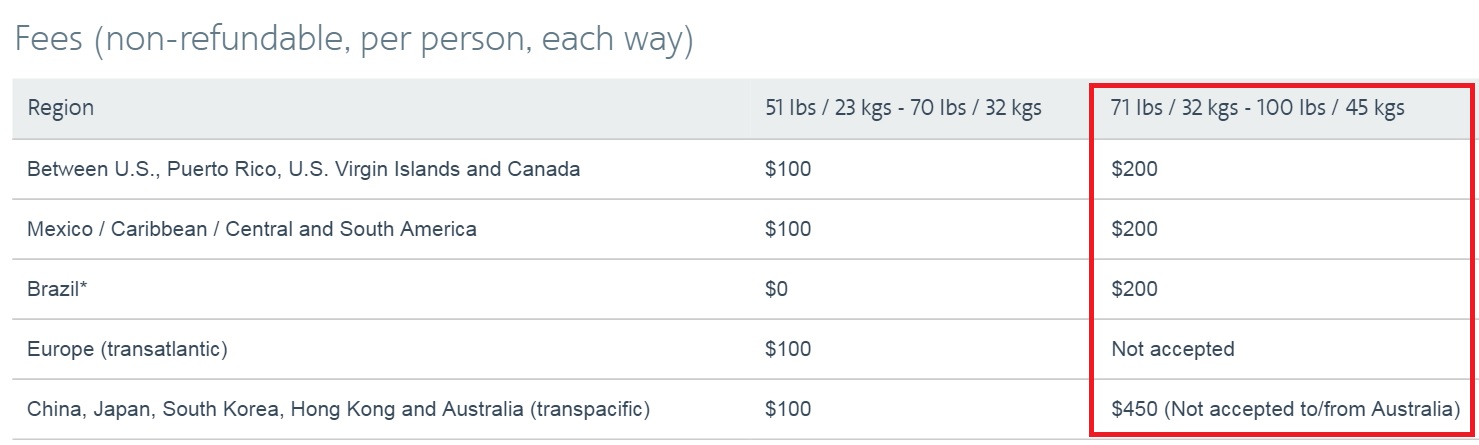Click the 51 lbs - 70 lbs column header
Image resolution: width=1479 pixels, height=445 pixels.
[903, 108]
